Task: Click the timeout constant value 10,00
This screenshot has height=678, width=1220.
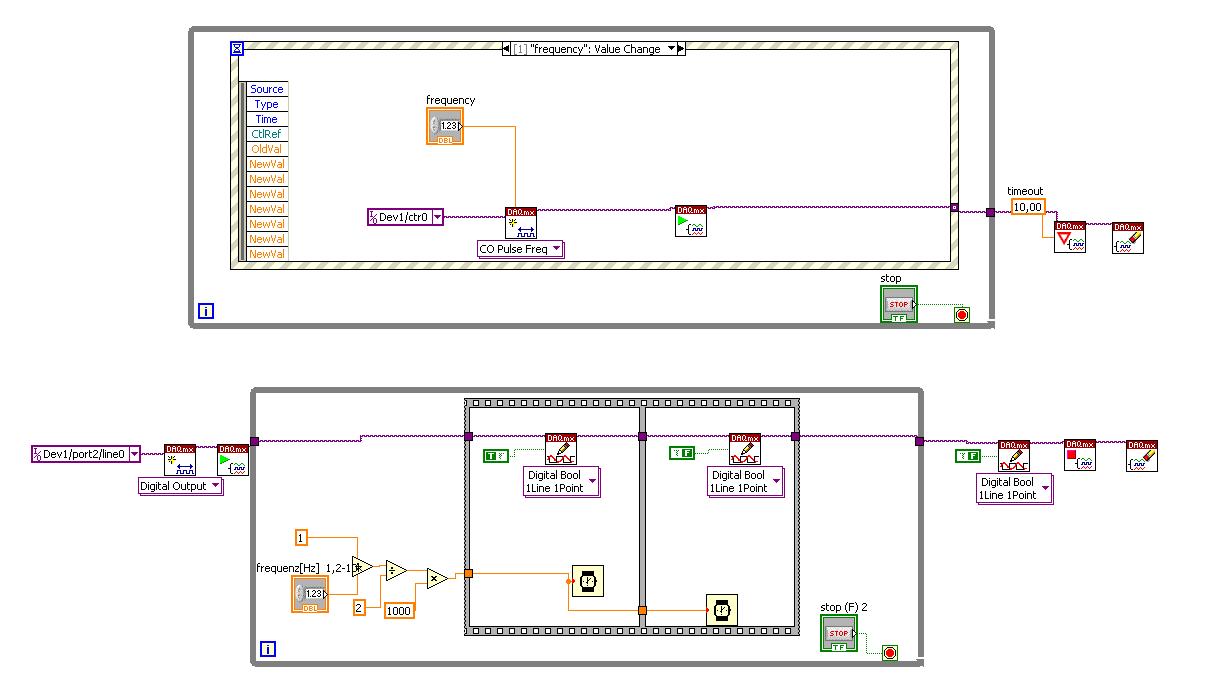Action: pos(1027,207)
